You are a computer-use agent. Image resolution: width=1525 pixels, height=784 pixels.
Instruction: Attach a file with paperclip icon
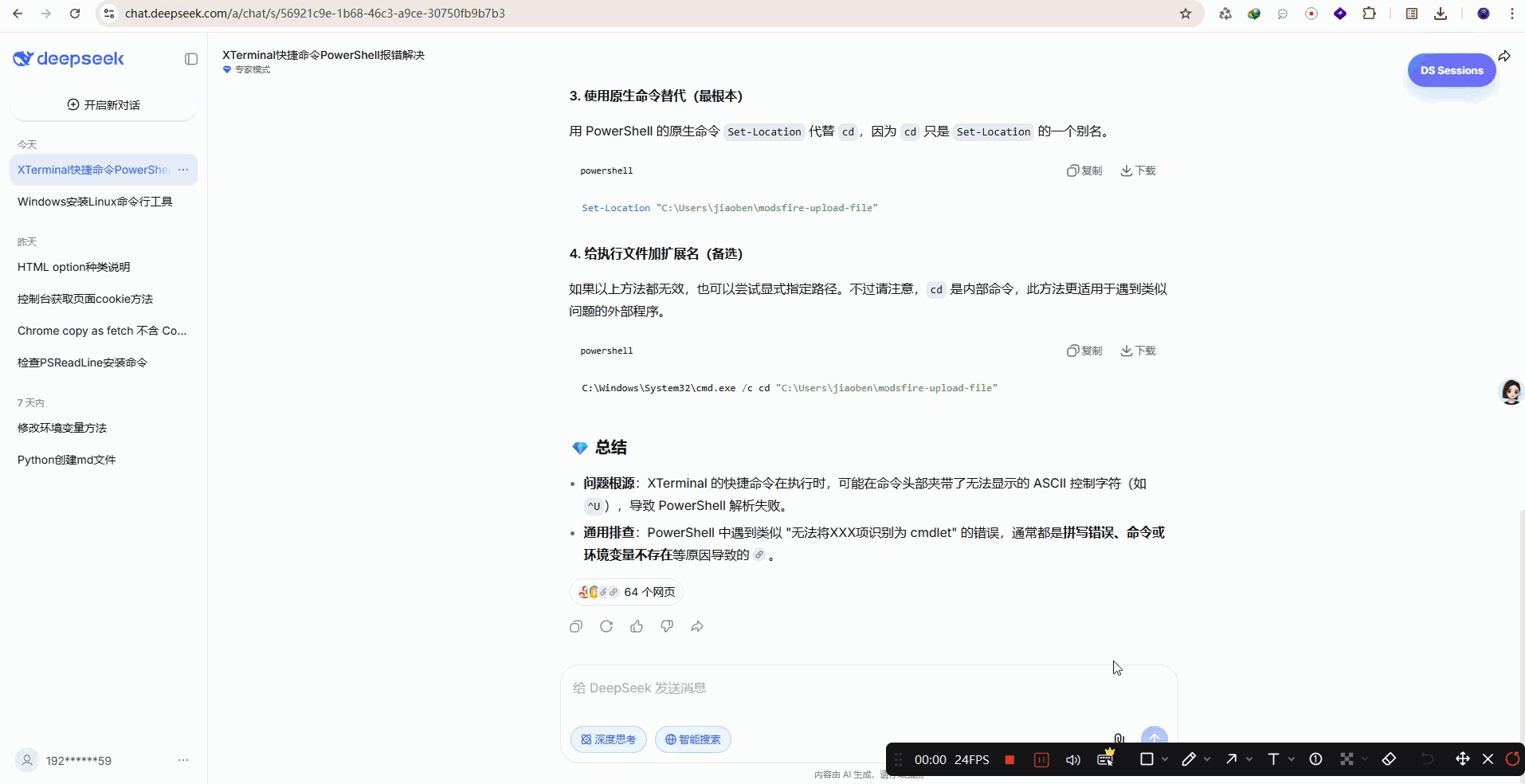click(1119, 739)
